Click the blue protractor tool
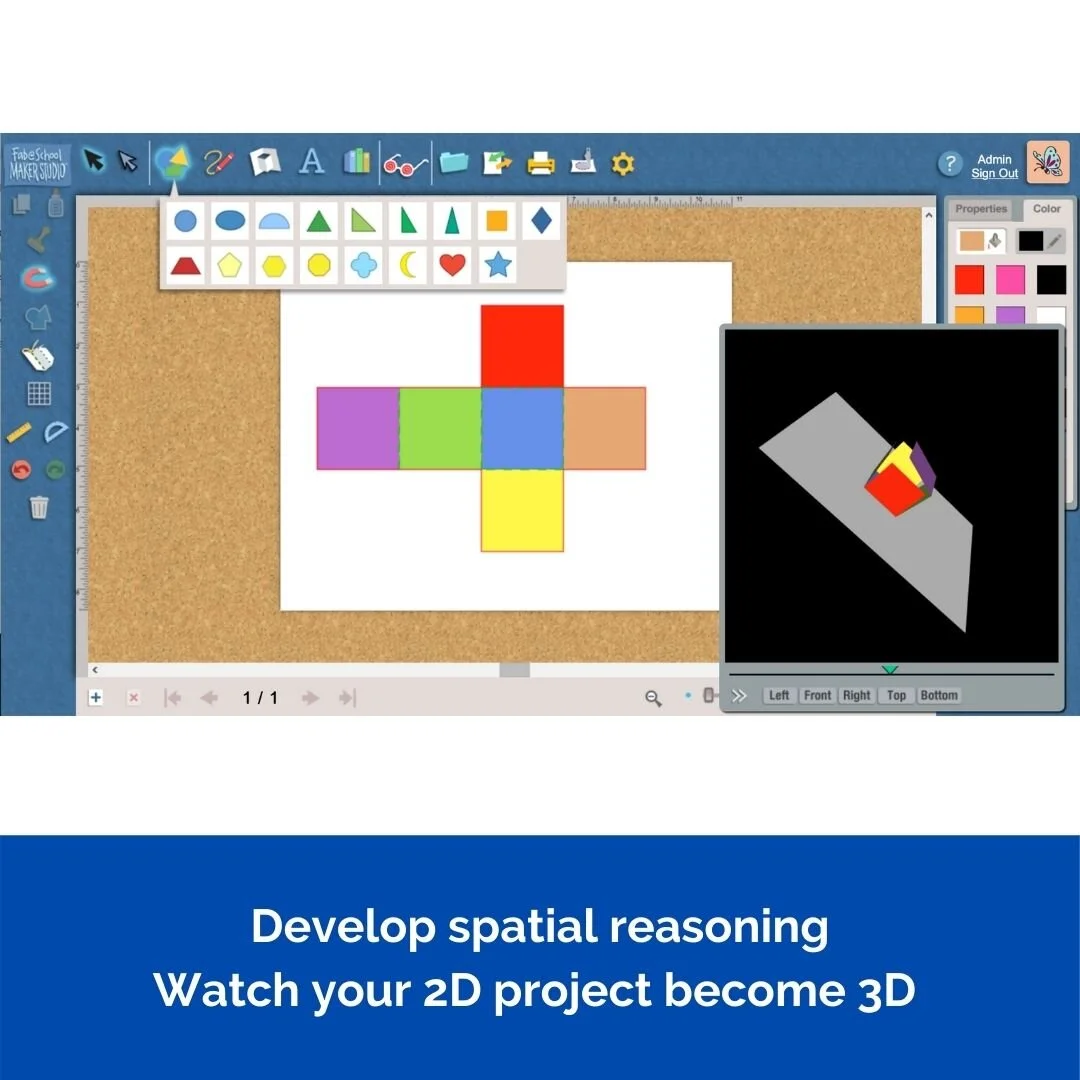1080x1080 pixels. click(x=56, y=432)
